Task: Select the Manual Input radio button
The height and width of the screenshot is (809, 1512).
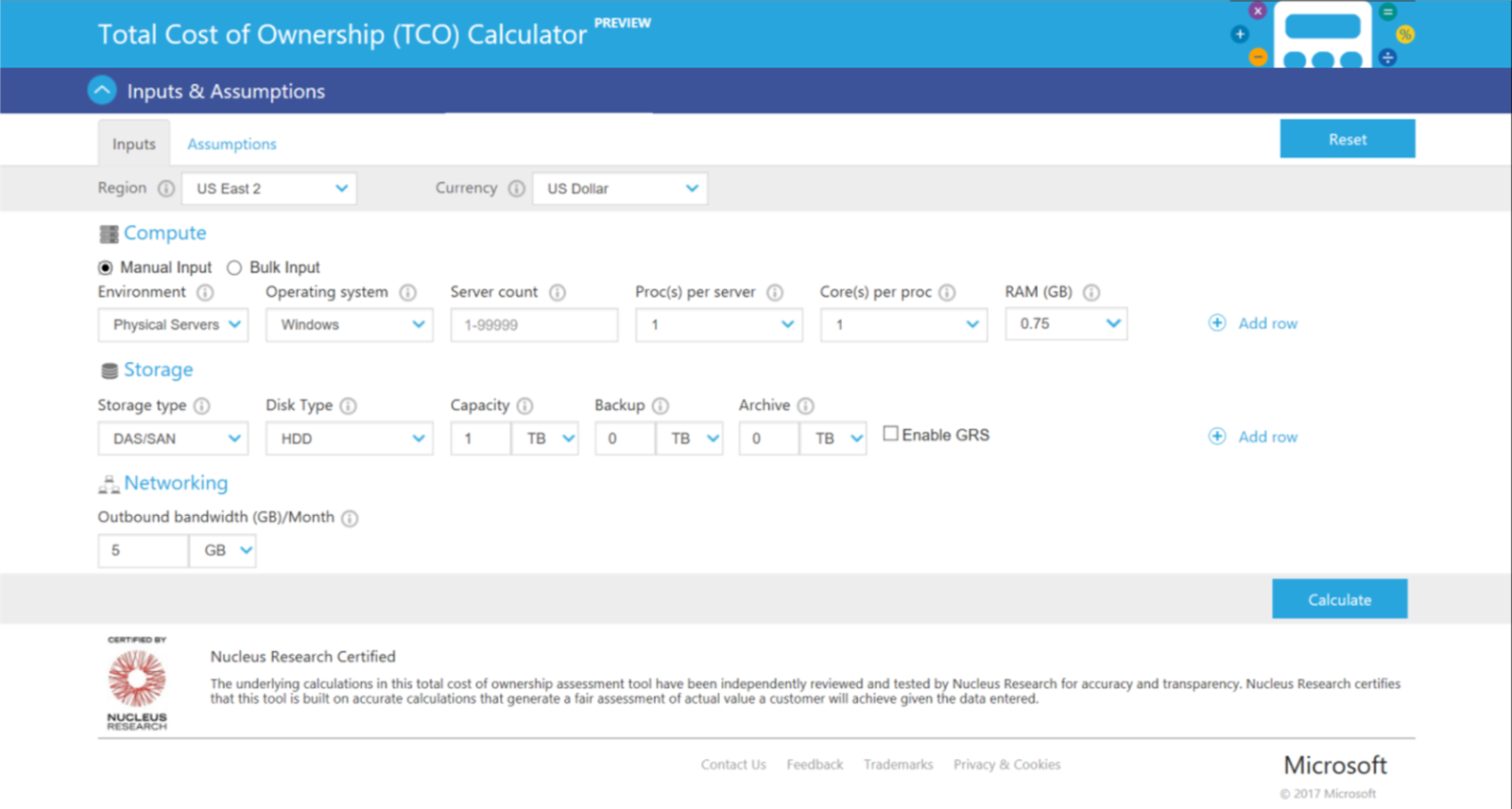Action: pyautogui.click(x=105, y=267)
